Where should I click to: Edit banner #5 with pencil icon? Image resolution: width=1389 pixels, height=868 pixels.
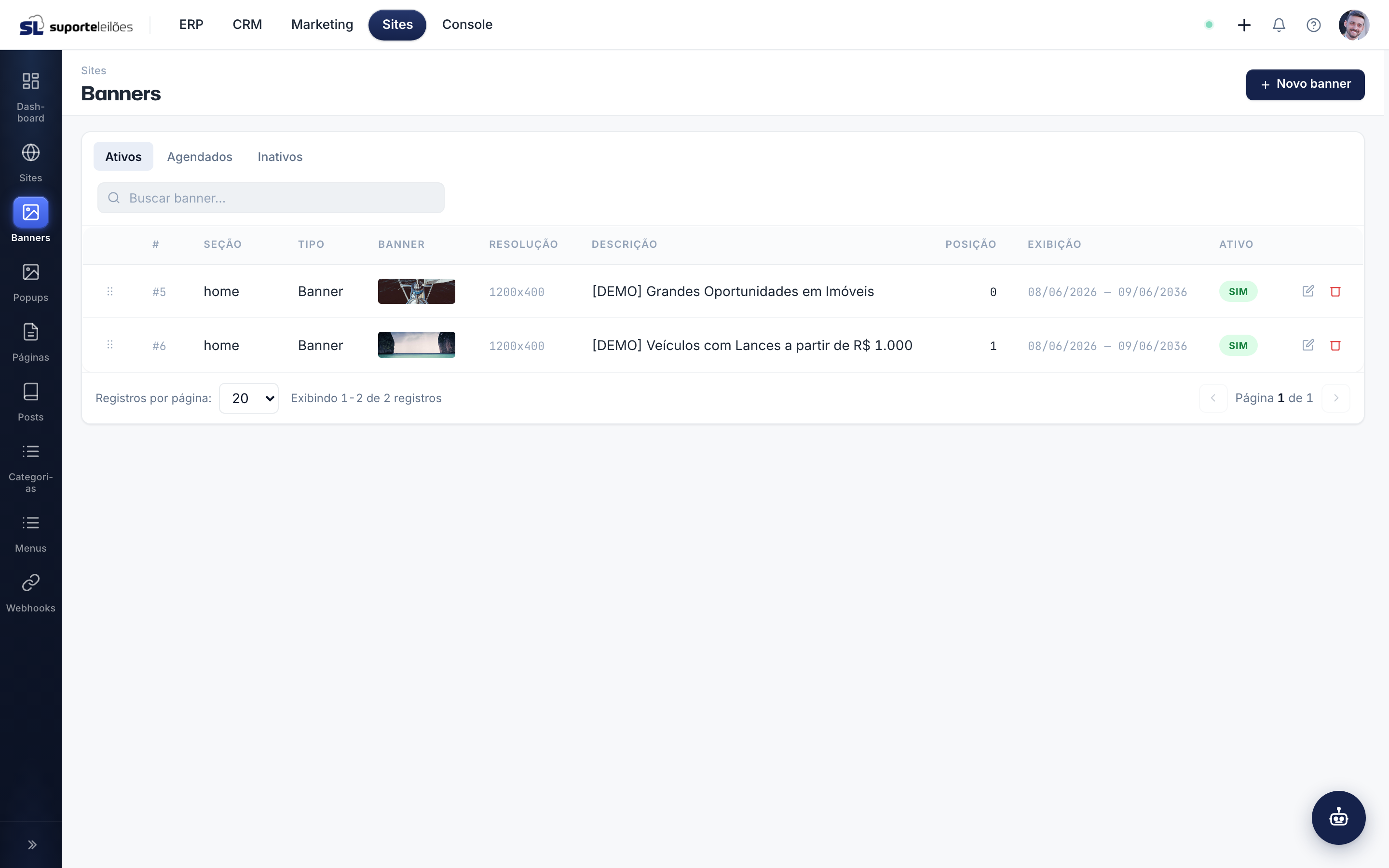[1308, 291]
